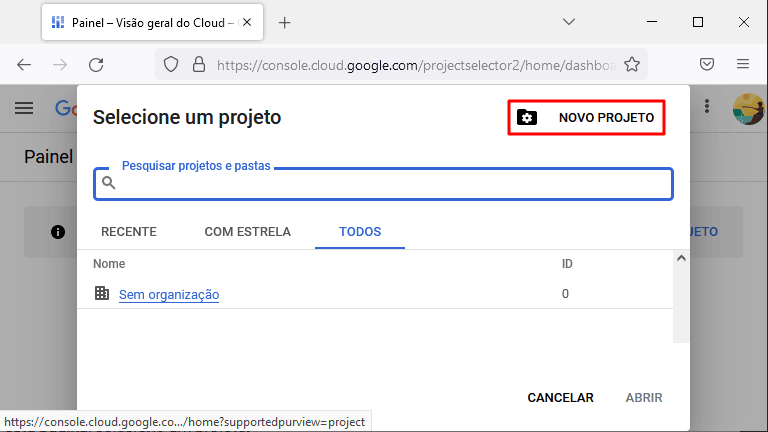Viewport: 768px width, 432px height.
Task: Click the user account avatar
Action: click(748, 109)
